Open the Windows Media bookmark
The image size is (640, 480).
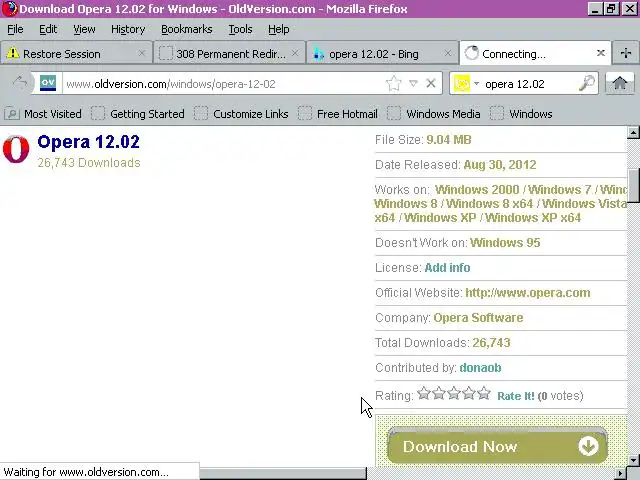click(x=434, y=114)
